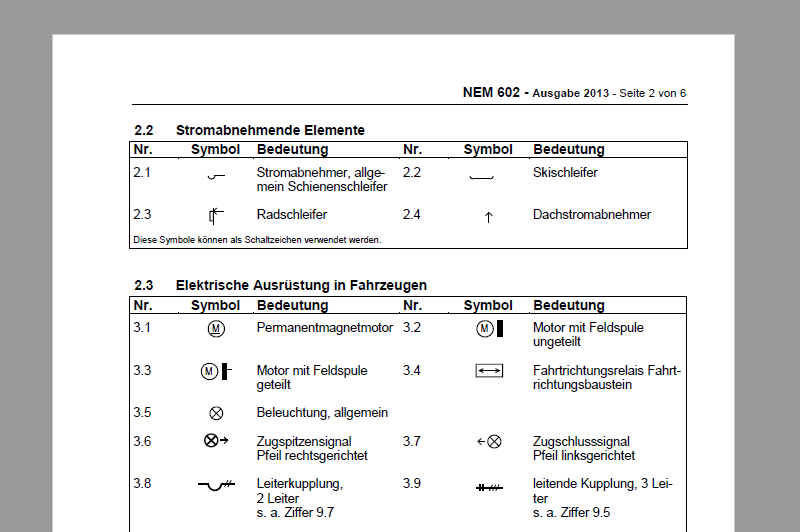Click the footnote about Schaltzeichen usage
Image resolution: width=800 pixels, height=532 pixels.
[257, 240]
